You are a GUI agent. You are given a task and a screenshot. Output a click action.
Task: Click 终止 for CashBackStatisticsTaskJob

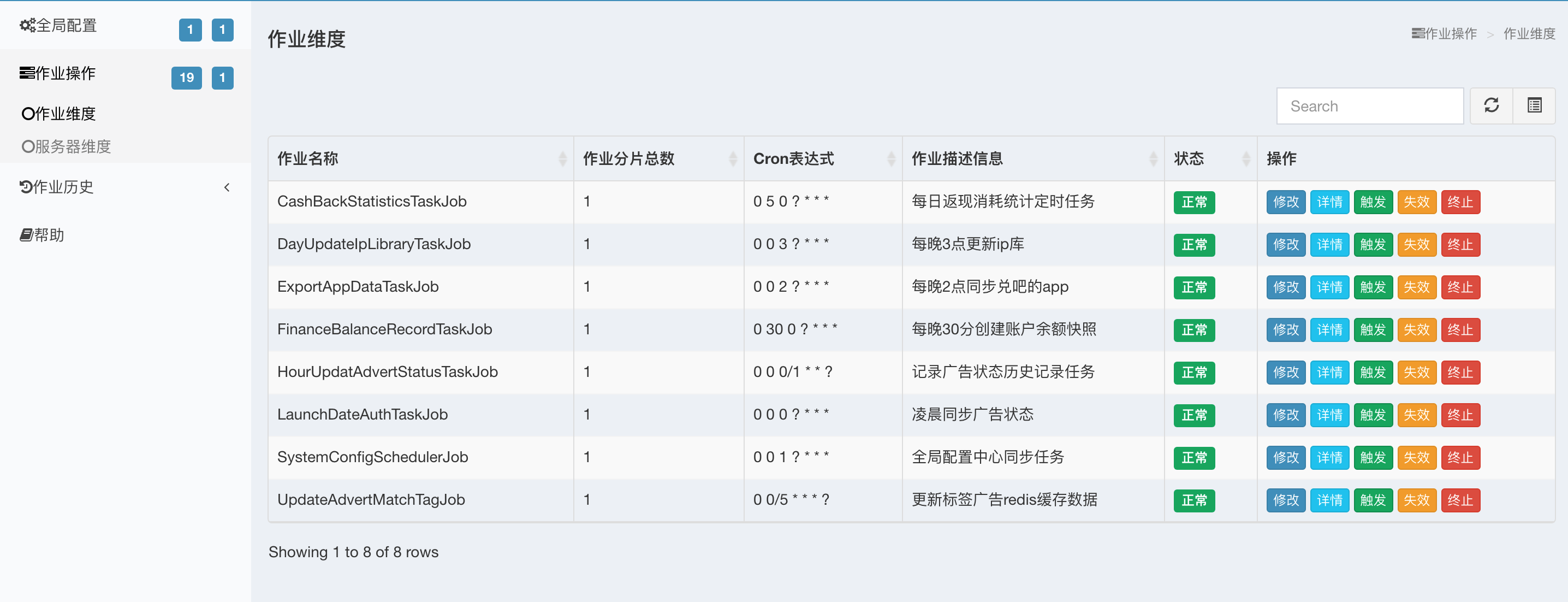[1460, 202]
